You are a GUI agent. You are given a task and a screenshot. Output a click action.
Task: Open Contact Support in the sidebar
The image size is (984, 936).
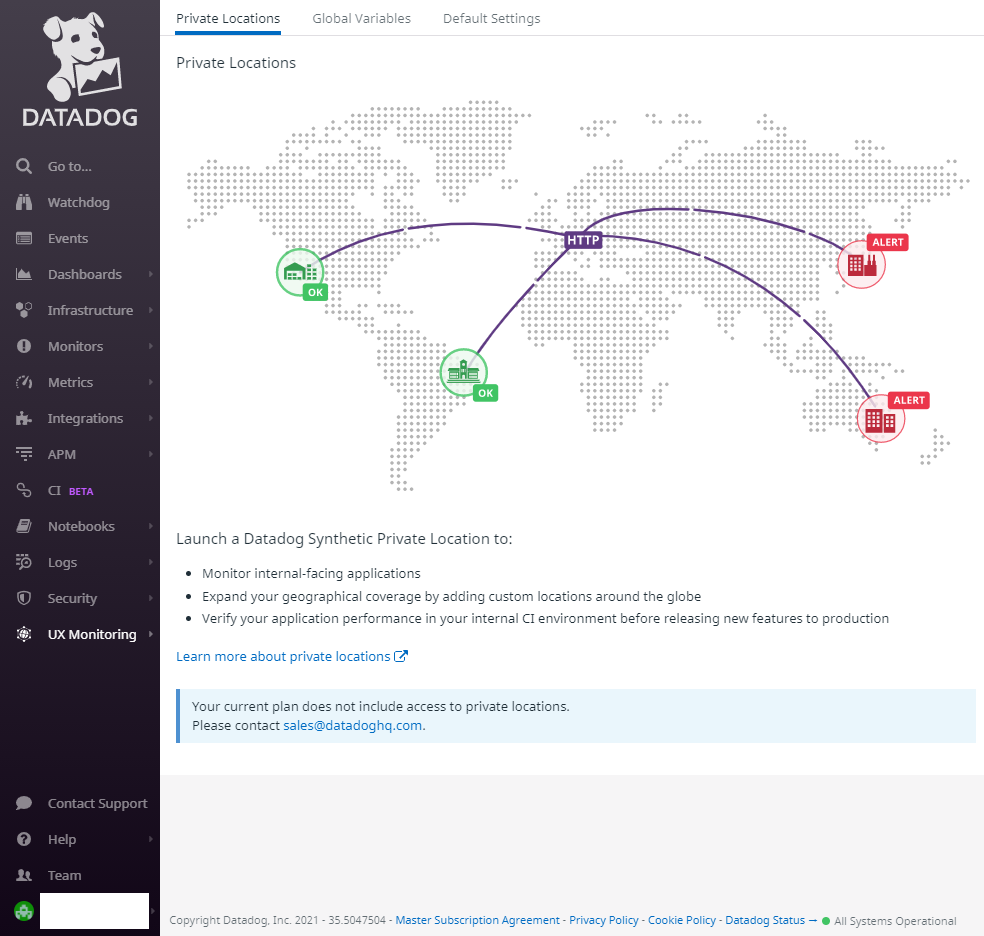coord(97,803)
